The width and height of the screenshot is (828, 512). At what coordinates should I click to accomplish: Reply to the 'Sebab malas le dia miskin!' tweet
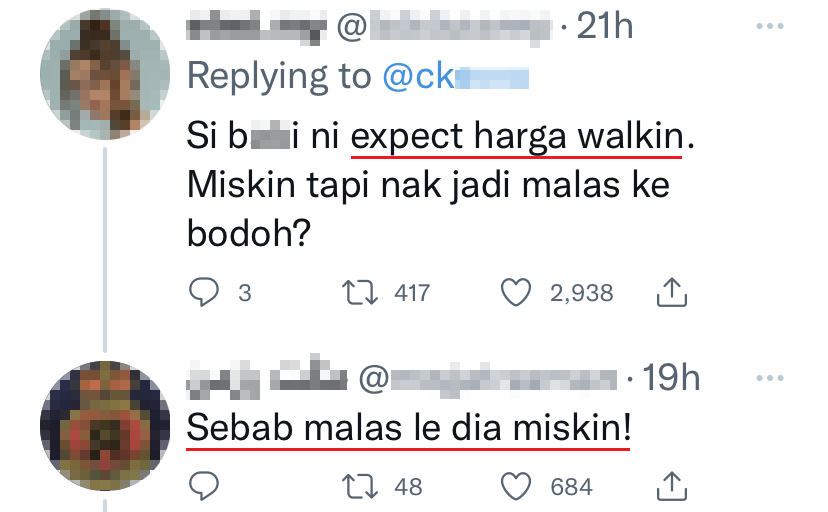point(204,487)
